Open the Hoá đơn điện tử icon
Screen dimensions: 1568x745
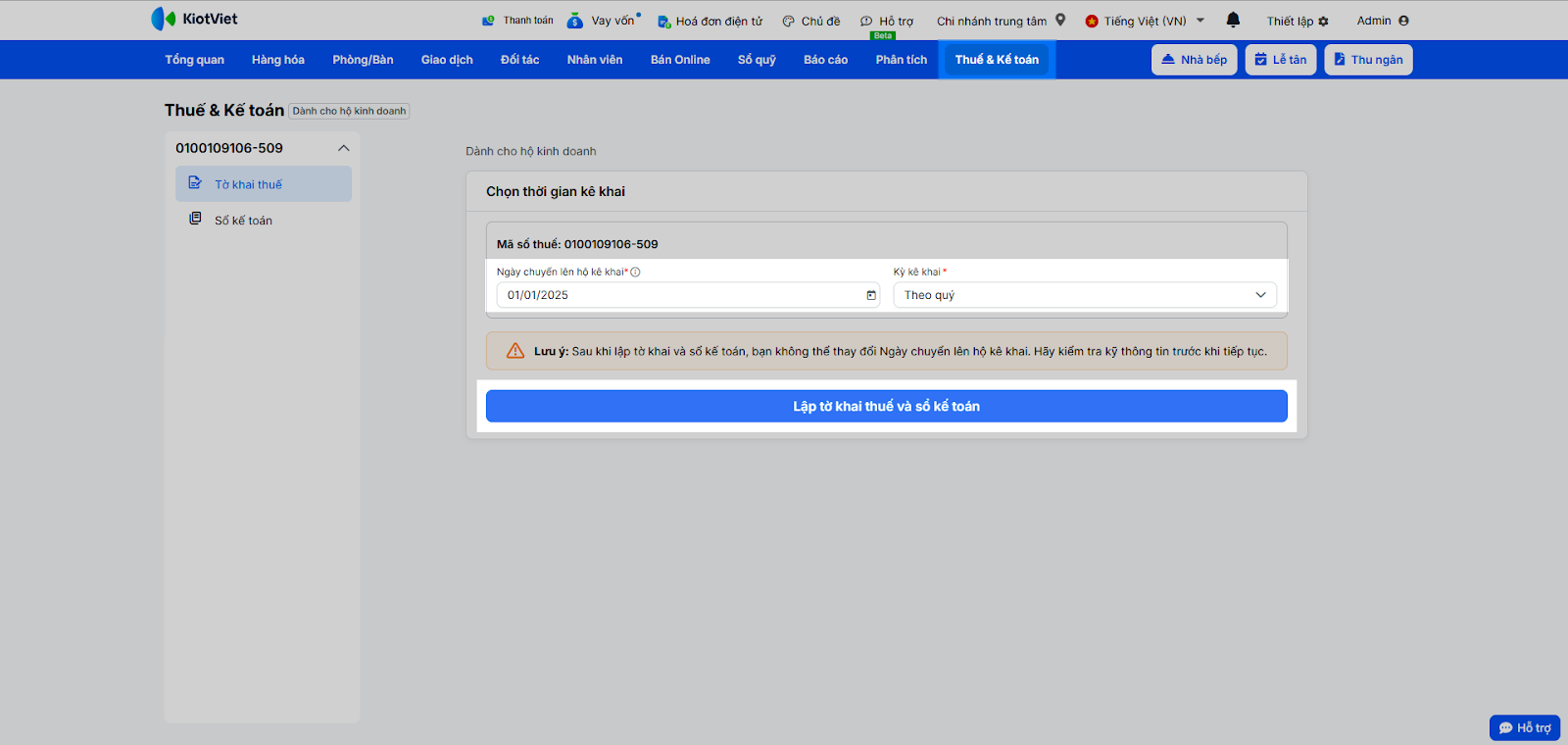(663, 22)
